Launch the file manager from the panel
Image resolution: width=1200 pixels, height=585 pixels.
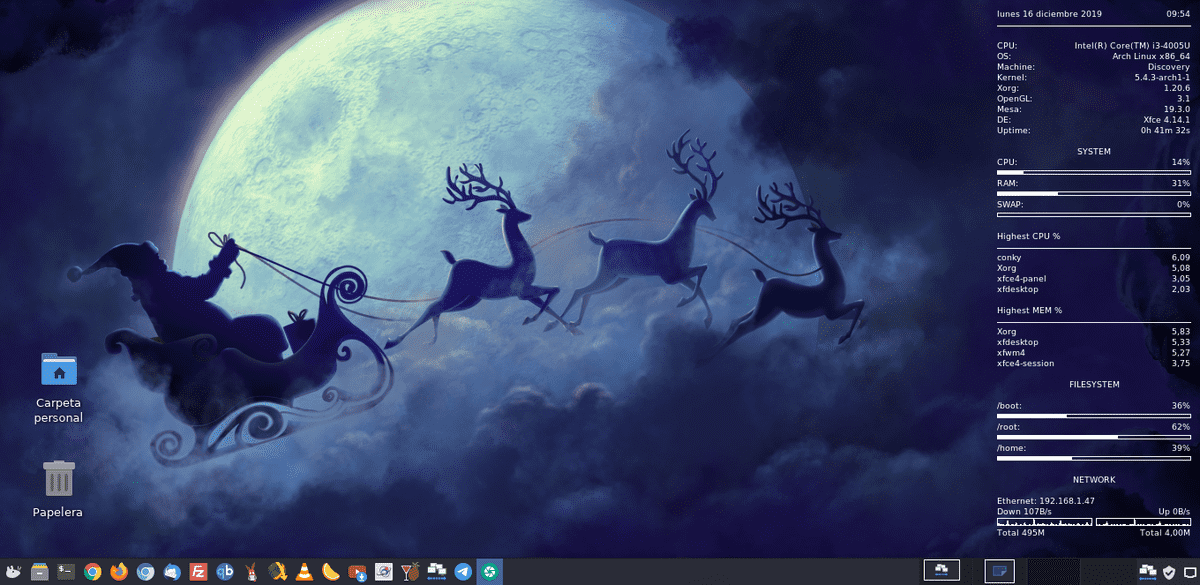point(40,572)
